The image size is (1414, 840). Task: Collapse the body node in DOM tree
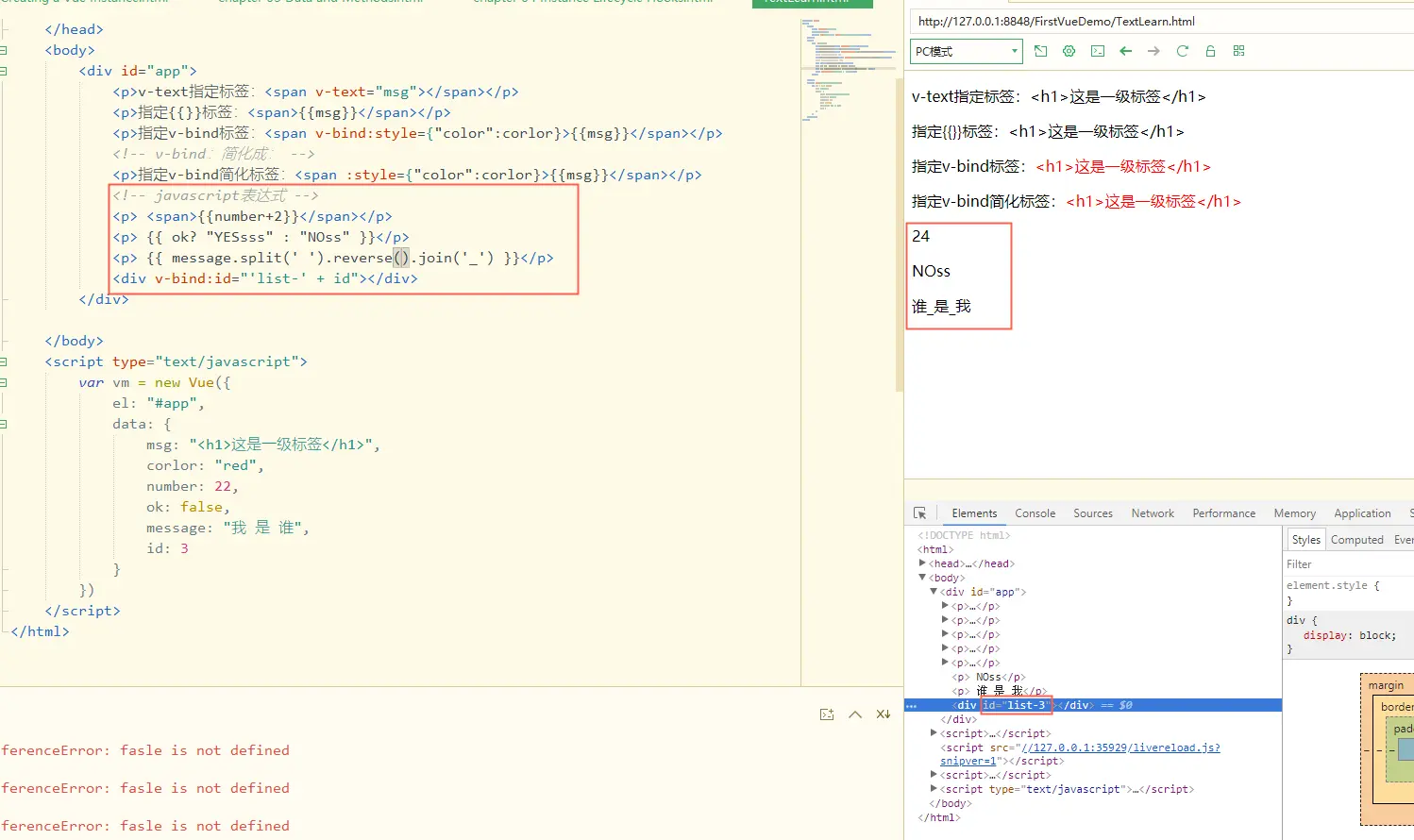922,578
